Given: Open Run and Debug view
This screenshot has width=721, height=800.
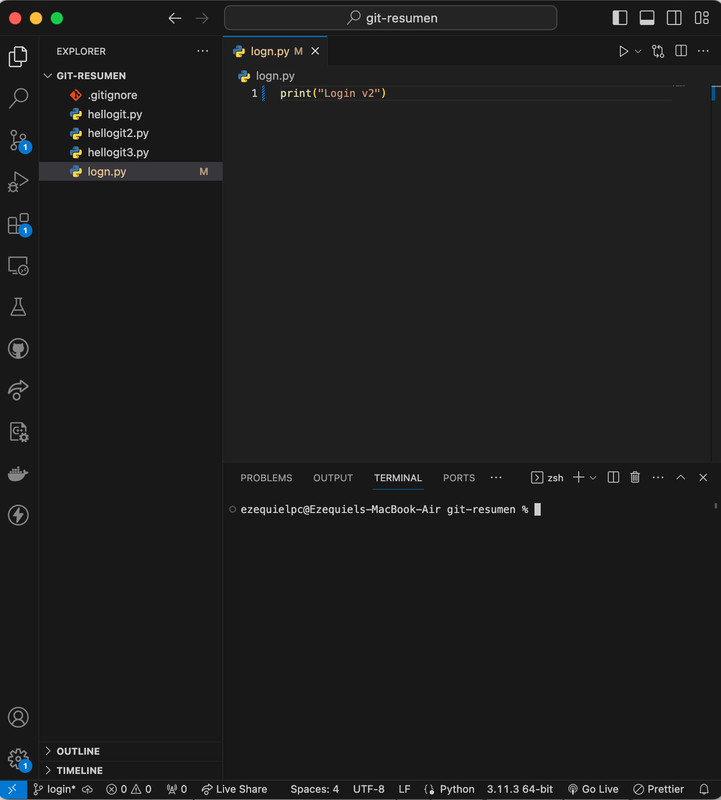Looking at the screenshot, I should 18,182.
